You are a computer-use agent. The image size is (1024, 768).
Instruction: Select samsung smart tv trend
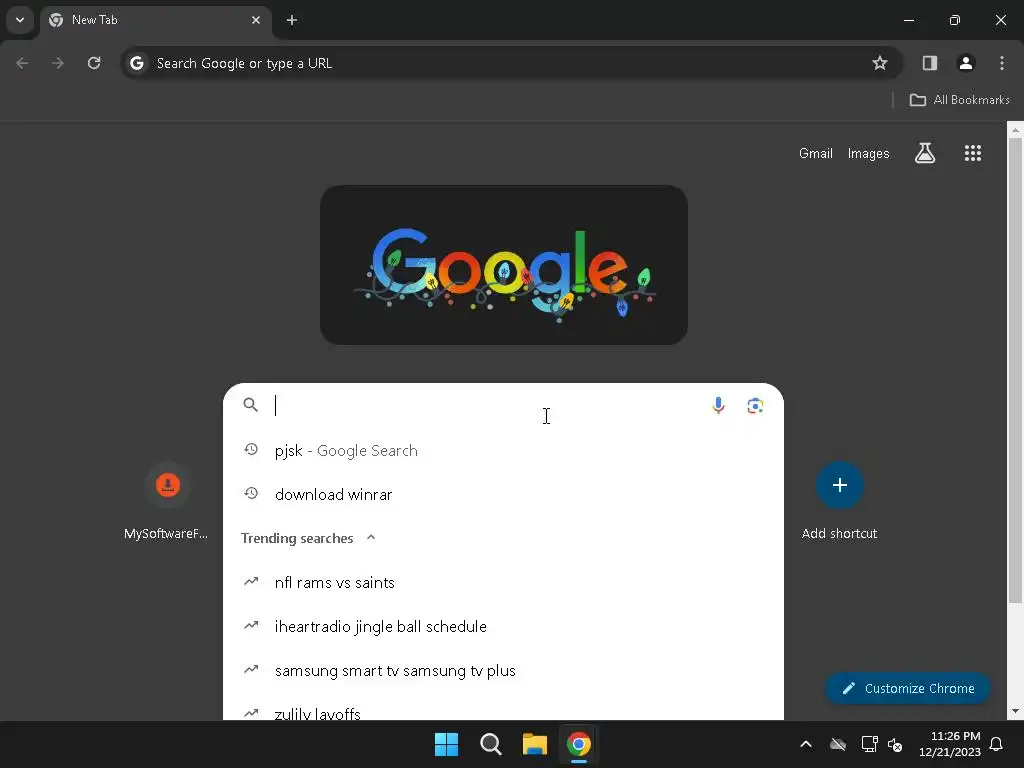point(503,671)
